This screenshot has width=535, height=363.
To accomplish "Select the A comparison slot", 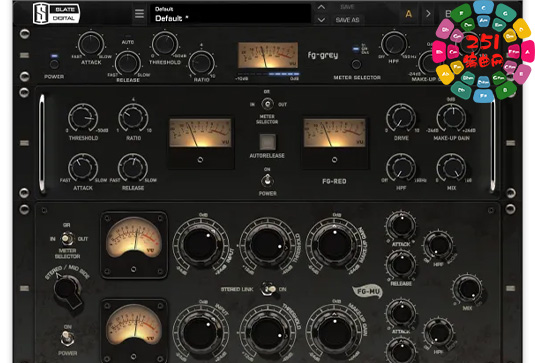I will [408, 14].
